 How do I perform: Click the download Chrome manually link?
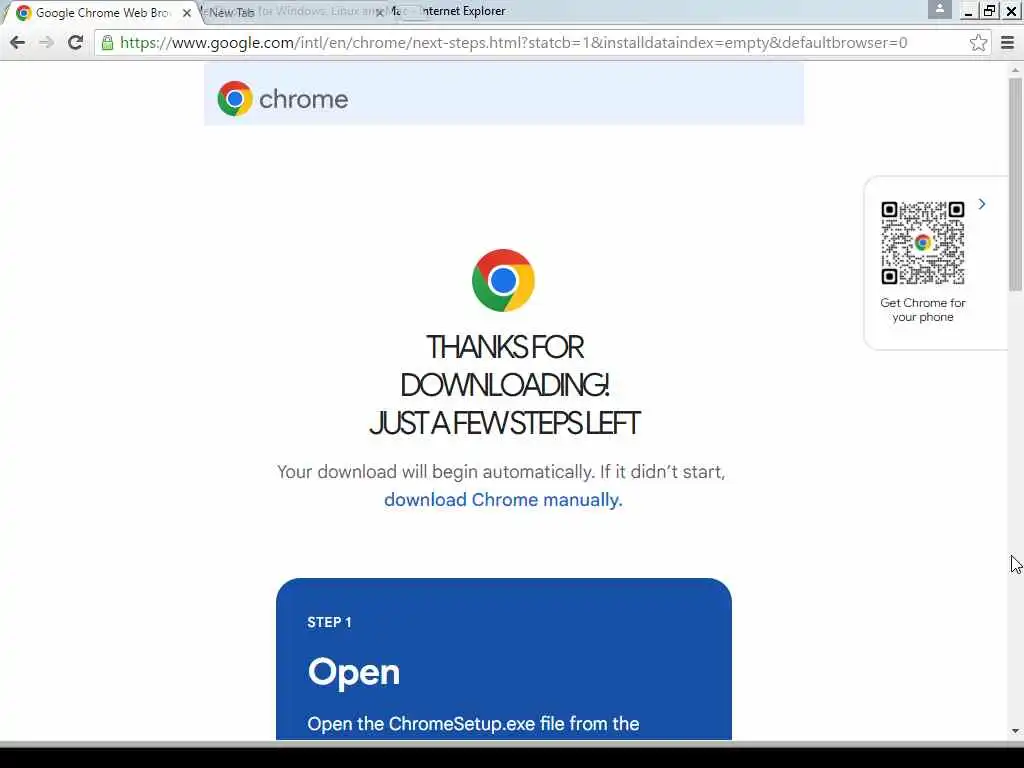(503, 500)
